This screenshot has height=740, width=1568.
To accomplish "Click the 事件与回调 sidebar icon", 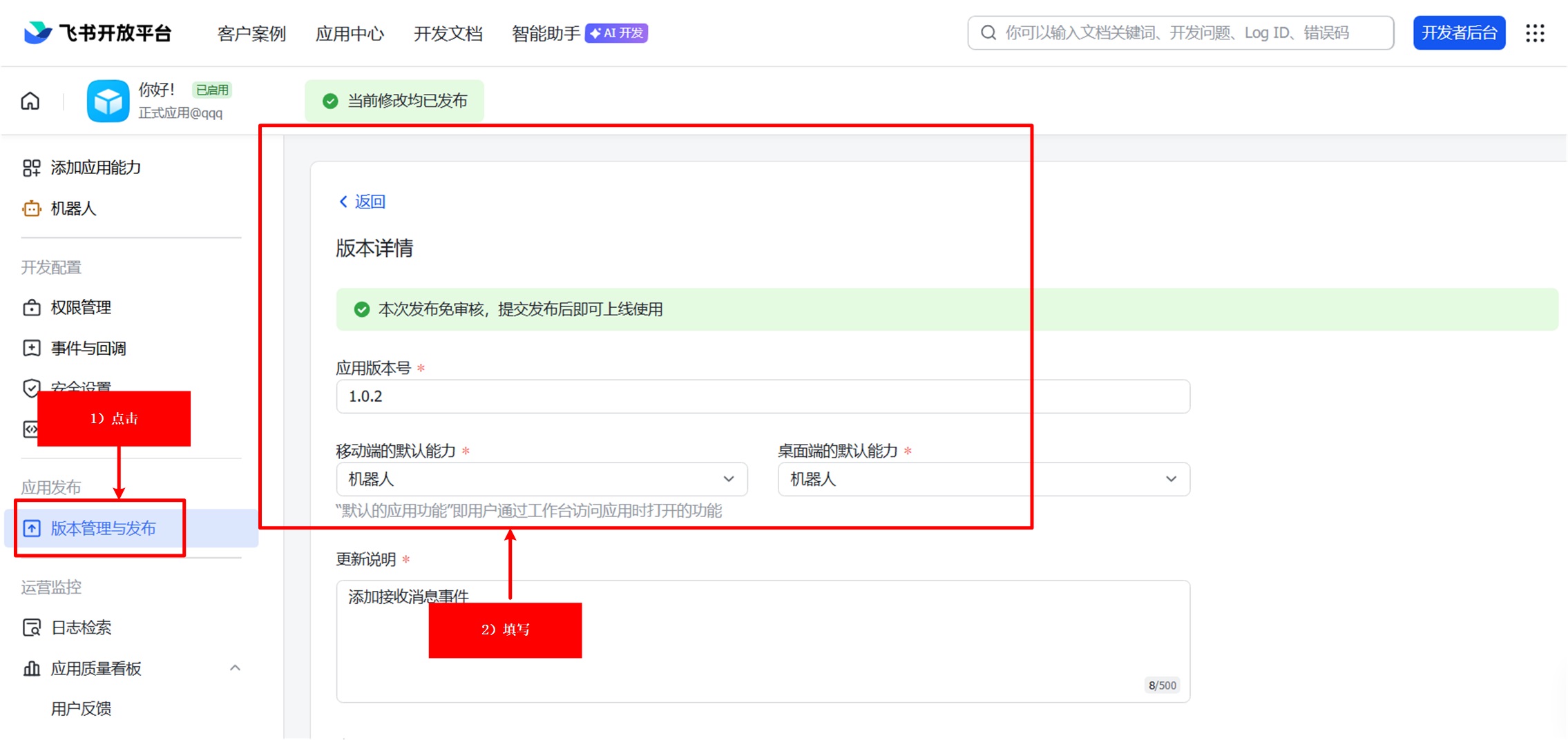I will point(32,349).
